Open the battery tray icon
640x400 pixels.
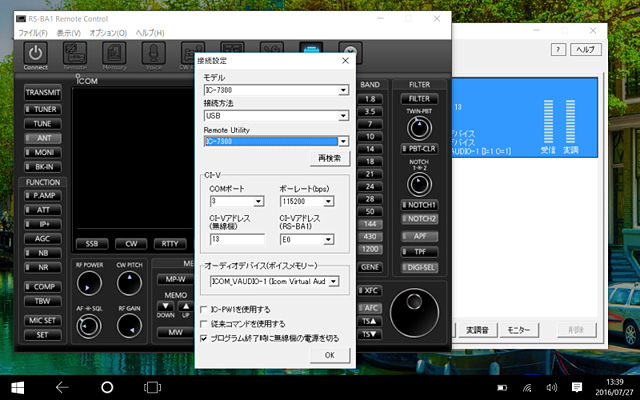coord(502,388)
